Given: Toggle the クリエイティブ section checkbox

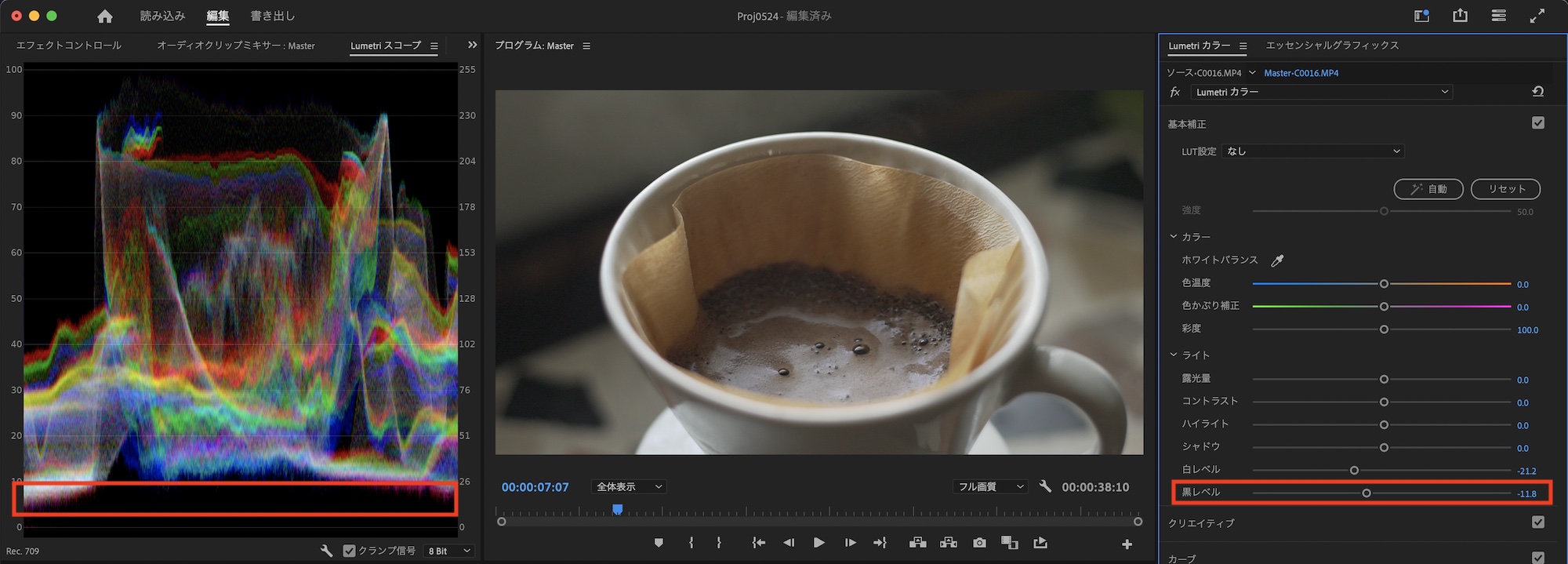Looking at the screenshot, I should coord(1537,522).
